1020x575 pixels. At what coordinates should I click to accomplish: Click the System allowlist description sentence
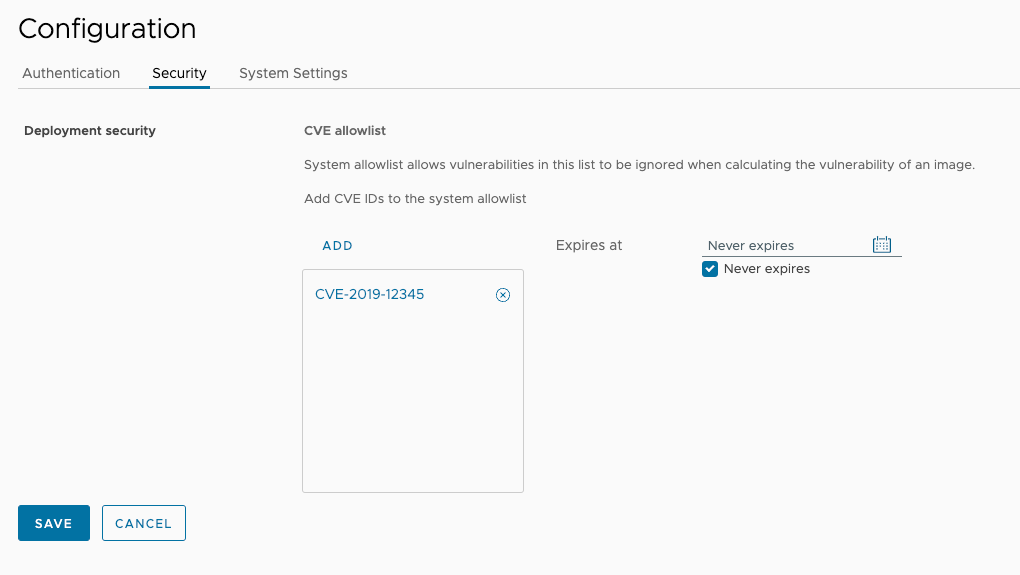pos(639,165)
